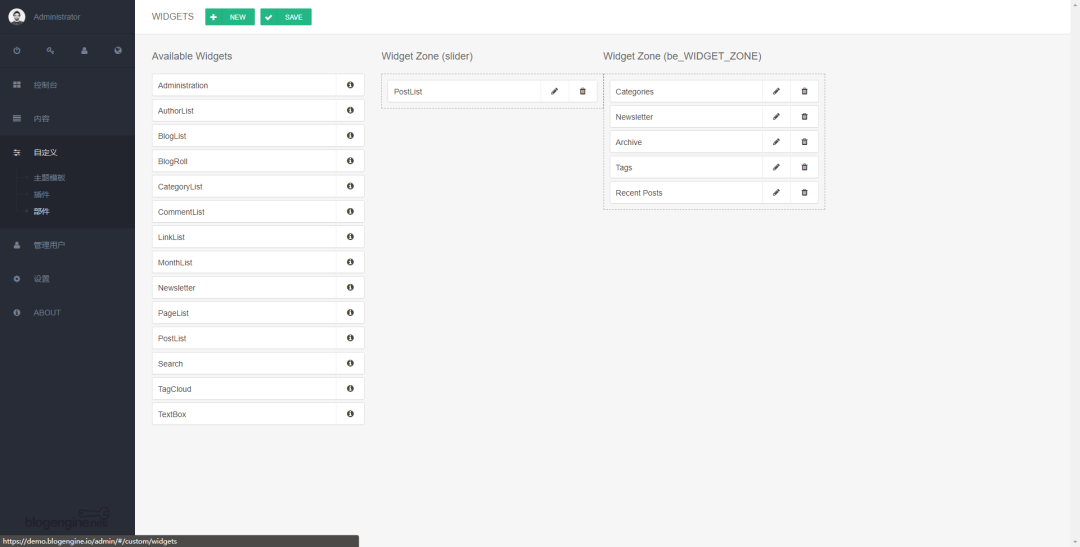Edit the PostList widget in slider zone
Viewport: 1080px width, 547px height.
554,91
